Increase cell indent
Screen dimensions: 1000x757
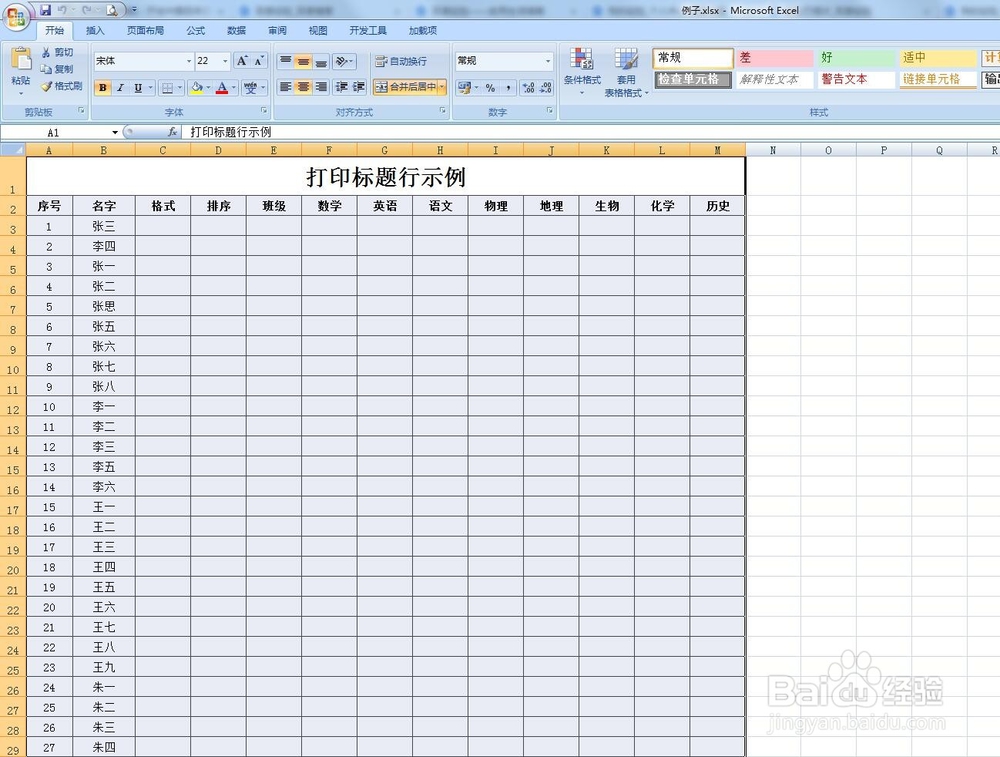pos(359,87)
